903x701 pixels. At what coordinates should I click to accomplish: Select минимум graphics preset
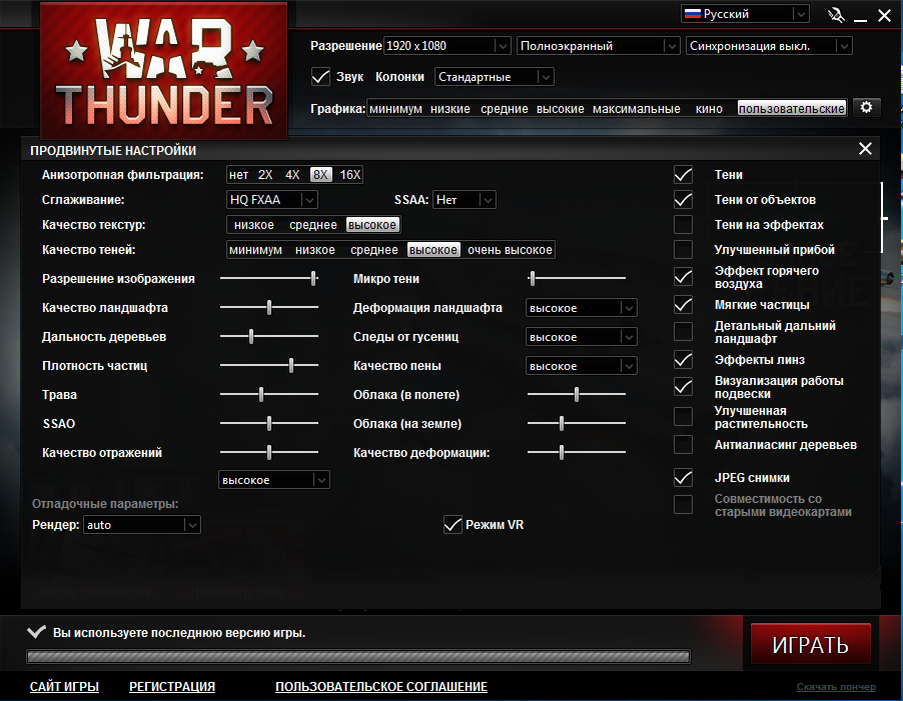point(396,108)
